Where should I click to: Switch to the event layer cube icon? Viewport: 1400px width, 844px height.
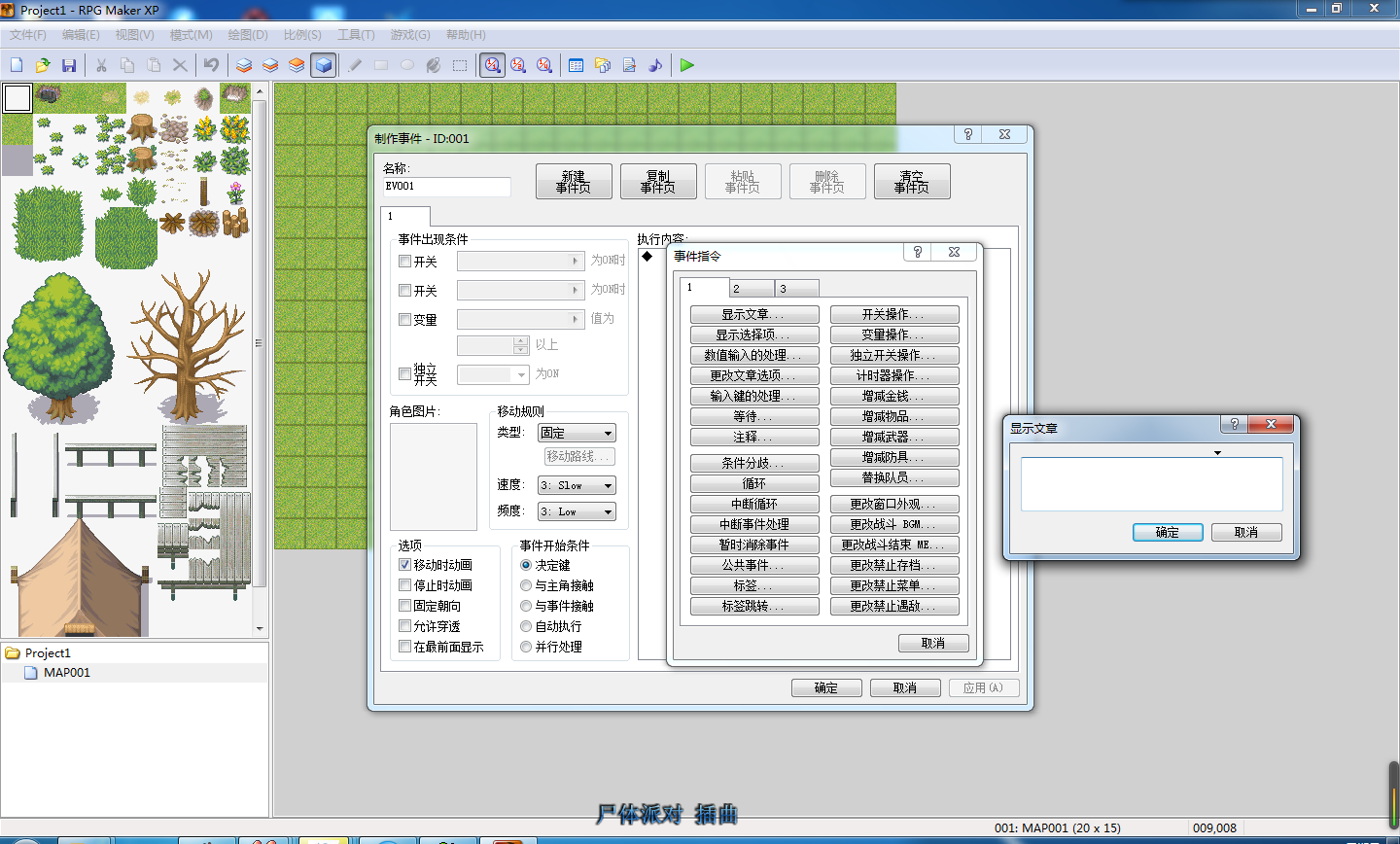pyautogui.click(x=324, y=65)
